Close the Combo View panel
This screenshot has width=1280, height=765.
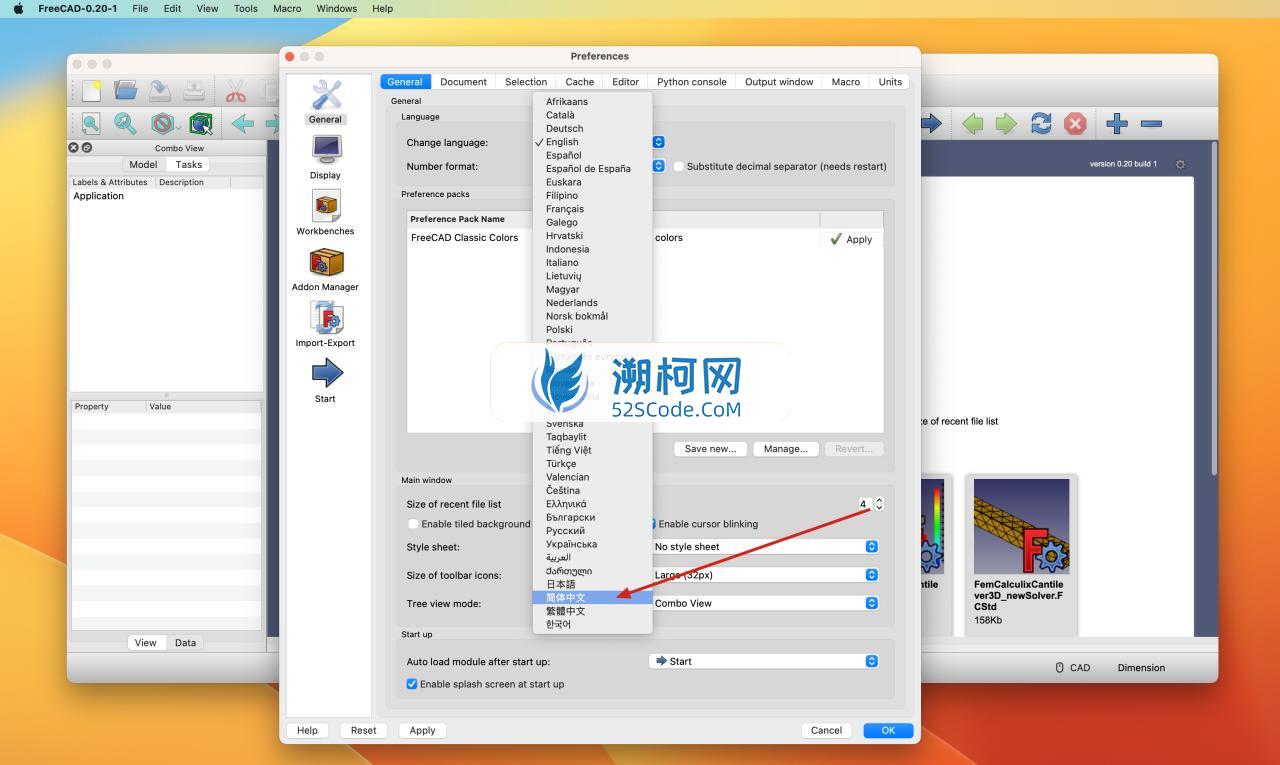pyautogui.click(x=73, y=148)
